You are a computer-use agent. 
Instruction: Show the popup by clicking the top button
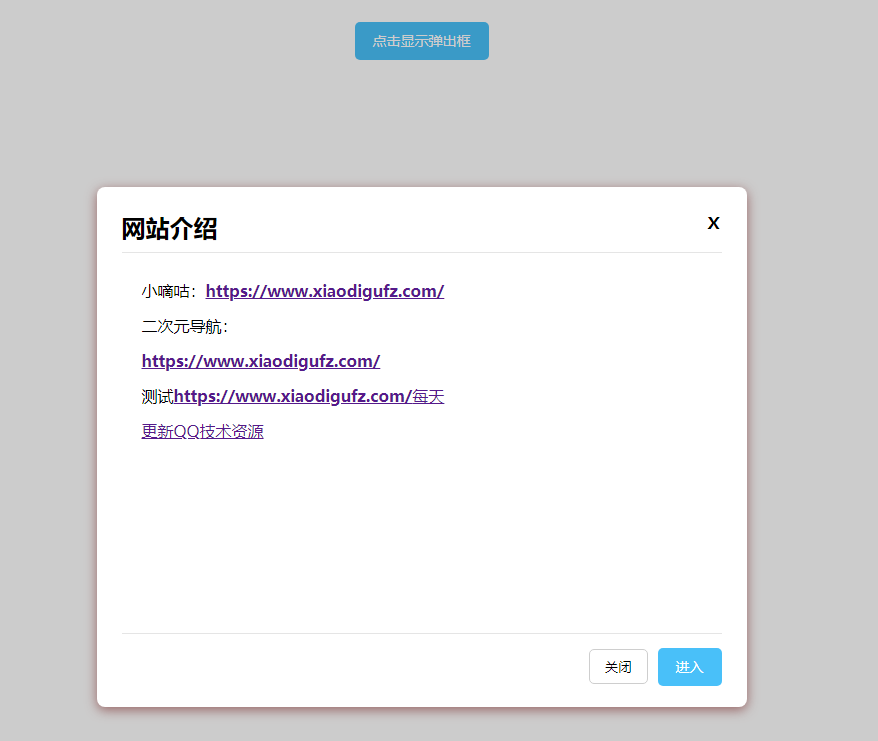(421, 41)
